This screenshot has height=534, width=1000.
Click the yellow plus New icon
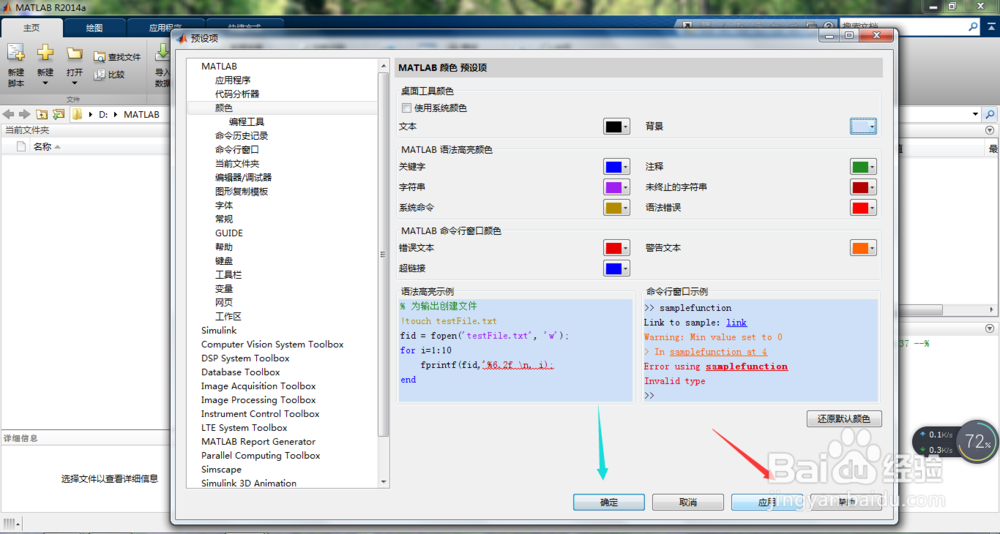45,53
